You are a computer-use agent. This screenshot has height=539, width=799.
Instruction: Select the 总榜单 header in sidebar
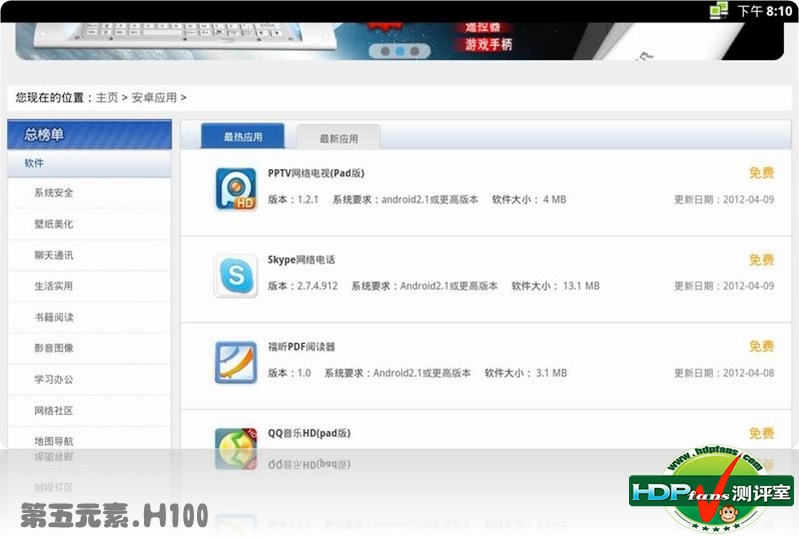[x=90, y=134]
